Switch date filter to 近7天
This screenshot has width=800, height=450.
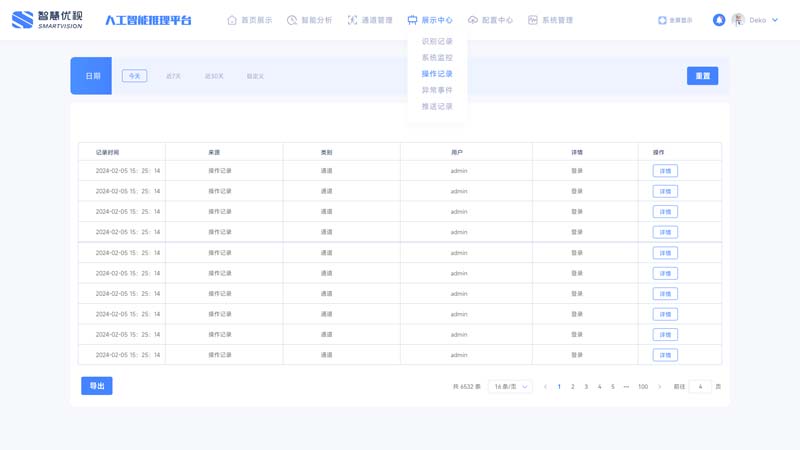174,76
